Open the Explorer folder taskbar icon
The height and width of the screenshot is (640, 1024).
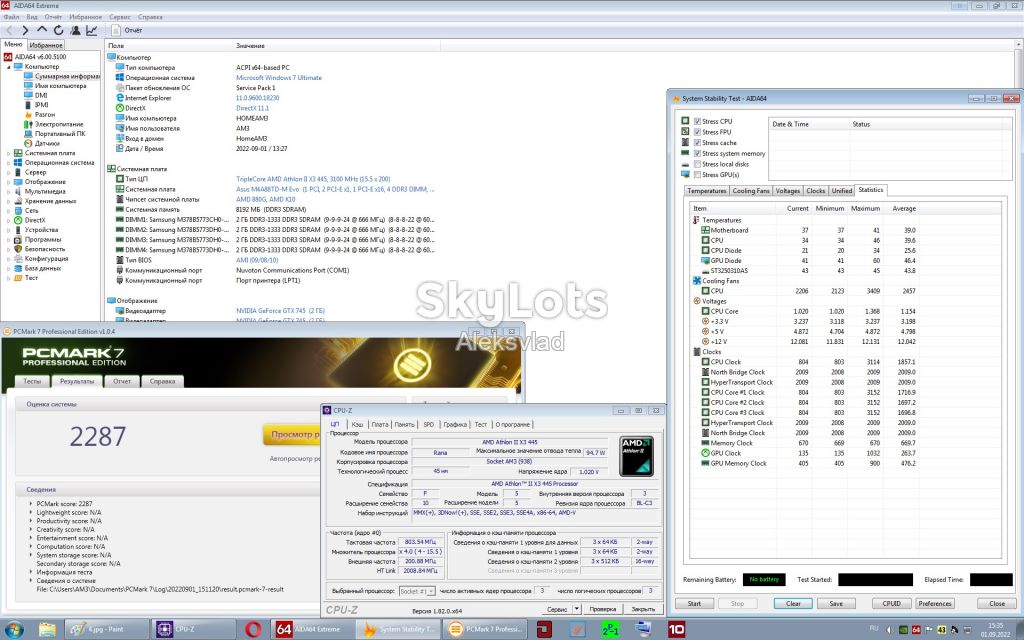pos(47,629)
